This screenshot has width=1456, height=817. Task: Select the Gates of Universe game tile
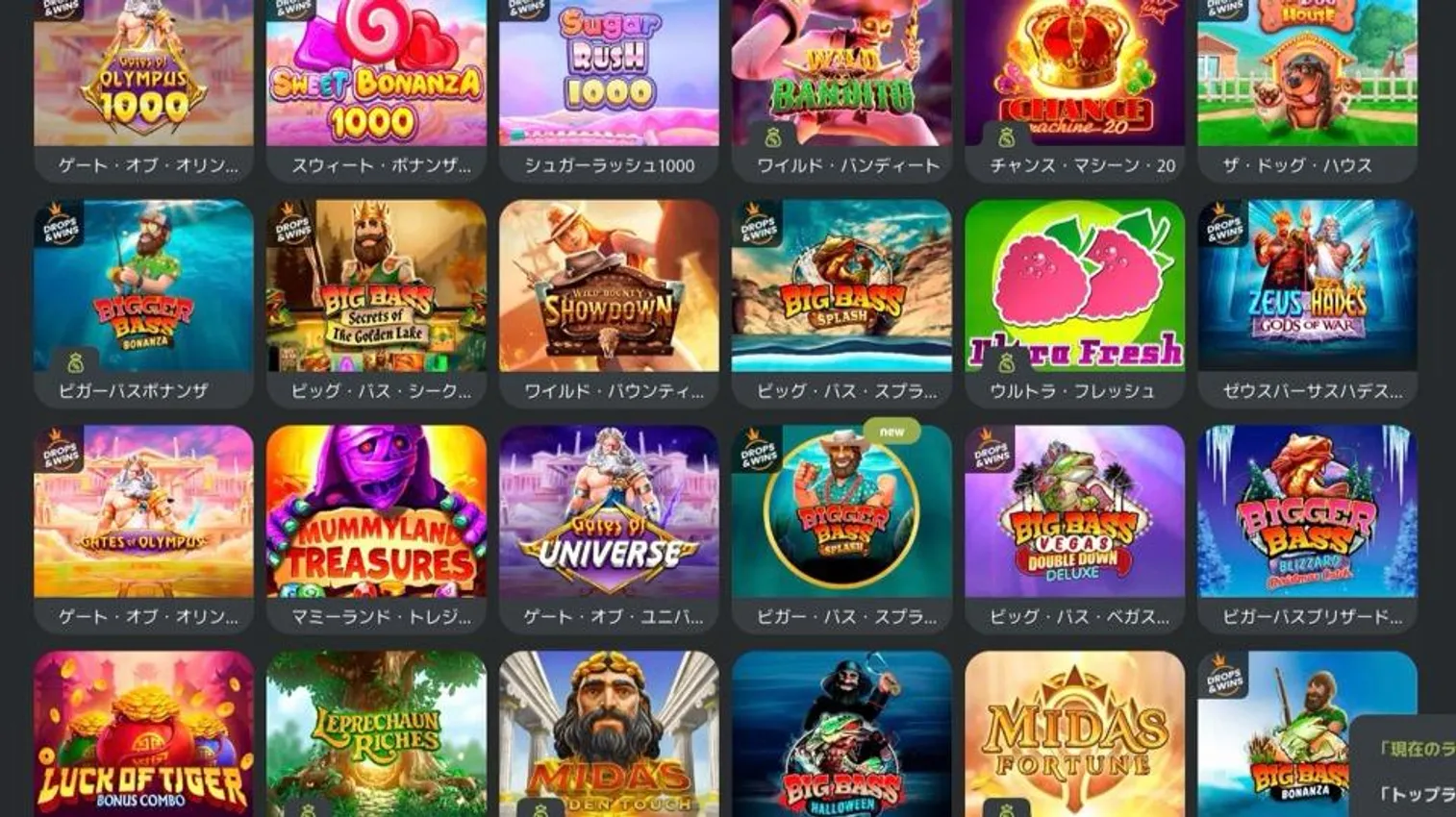(x=609, y=511)
